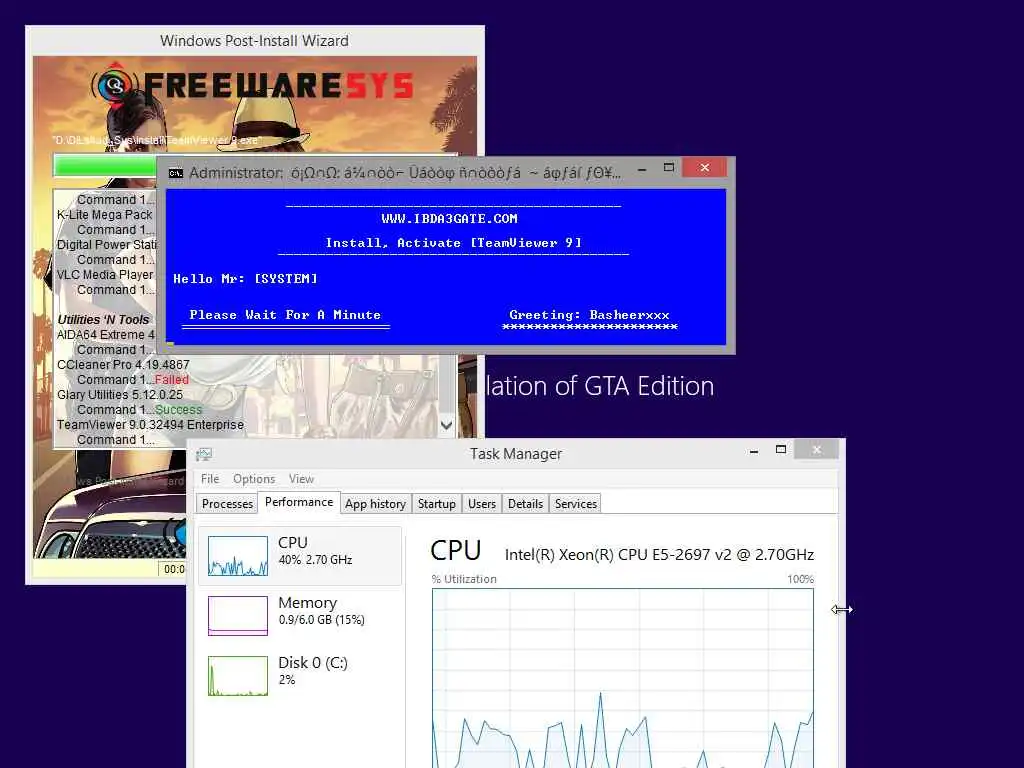Click the Hello Mr: [SYSTEM] console line
The width and height of the screenshot is (1024, 768).
pyautogui.click(x=246, y=279)
